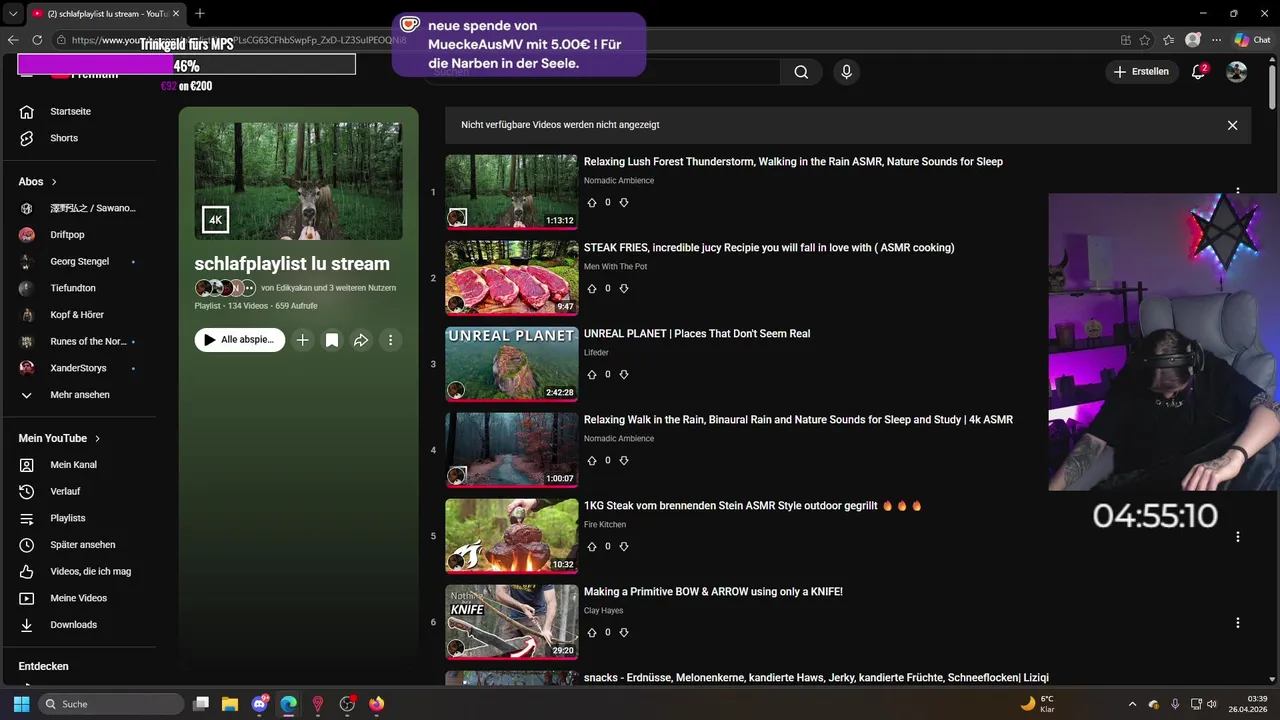This screenshot has height=720, width=1280.
Task: Reload the page with the refresh icon
Action: pos(37,40)
